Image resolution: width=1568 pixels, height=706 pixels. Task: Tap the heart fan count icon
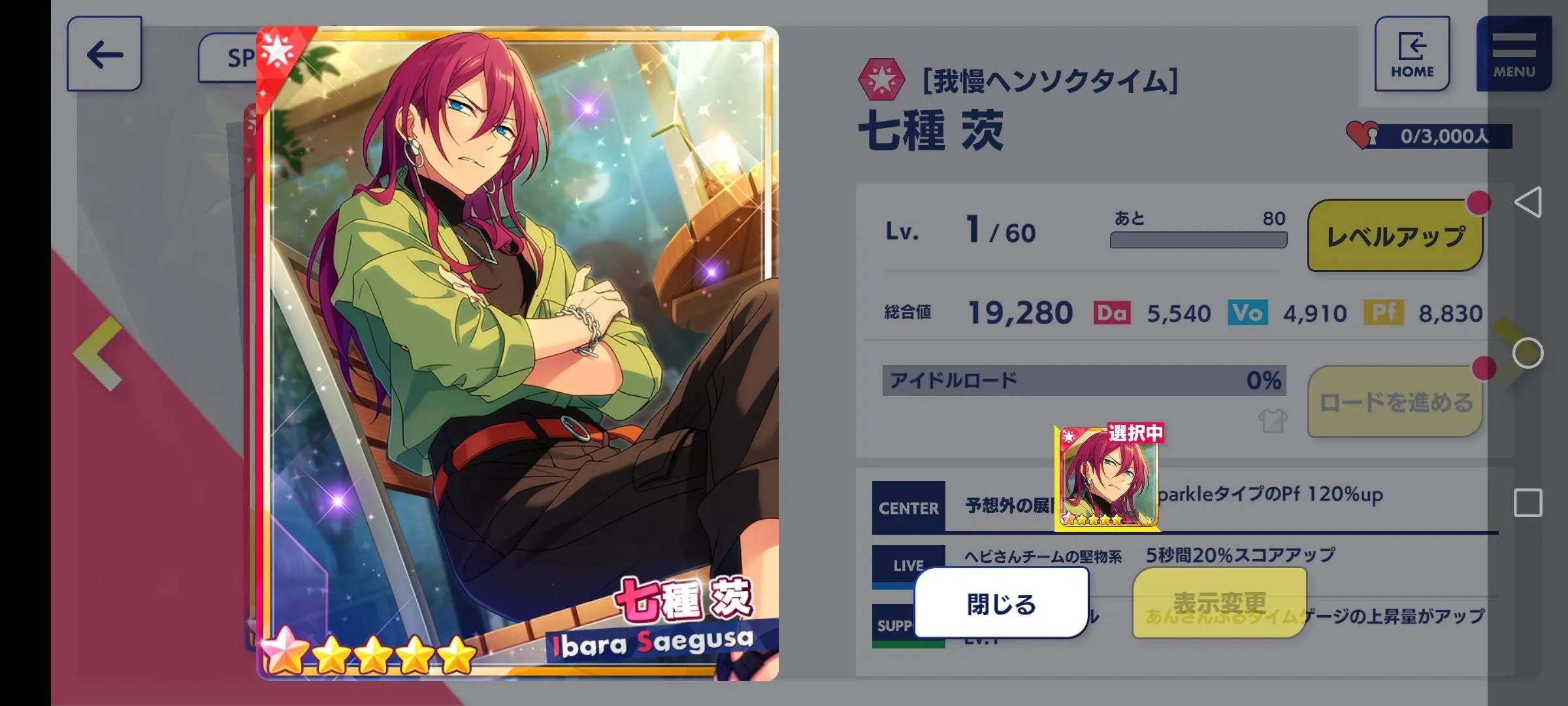pos(1362,135)
